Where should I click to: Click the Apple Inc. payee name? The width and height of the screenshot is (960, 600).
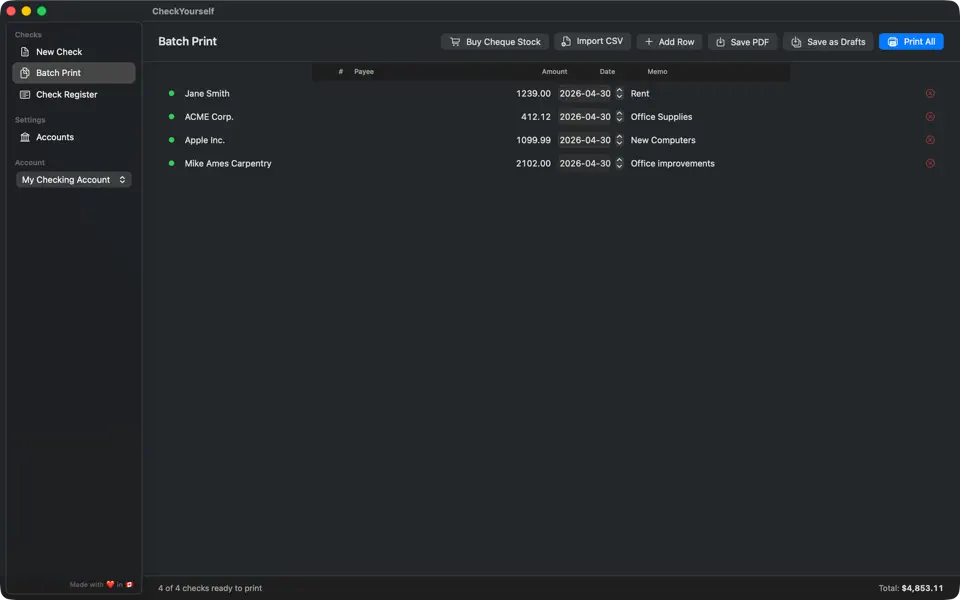[x=204, y=140]
